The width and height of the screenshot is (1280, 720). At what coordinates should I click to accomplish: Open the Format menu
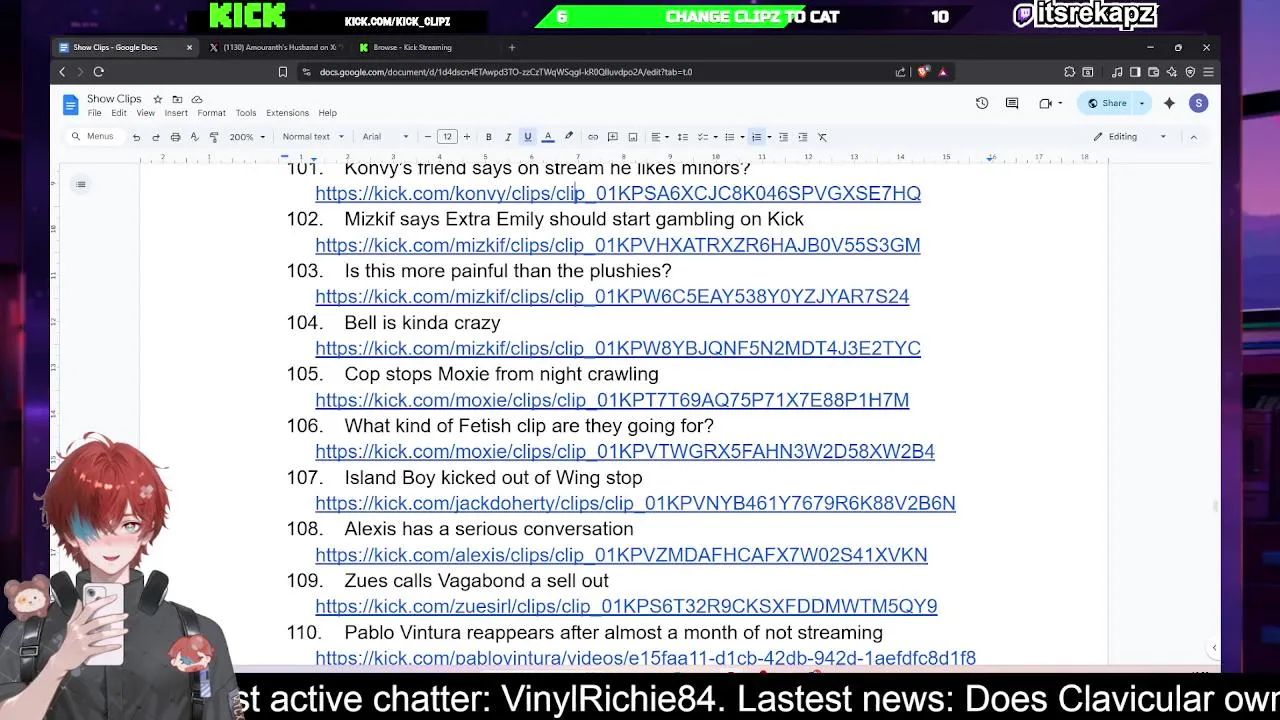click(211, 113)
